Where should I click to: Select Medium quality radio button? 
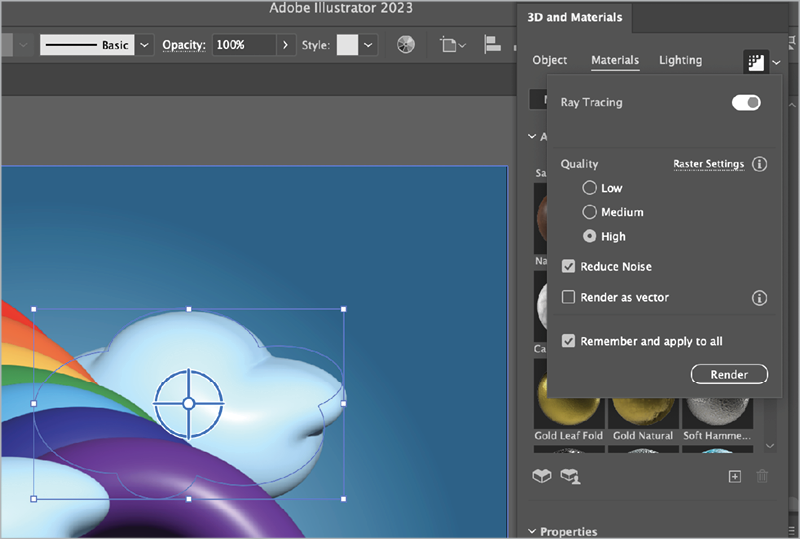pyautogui.click(x=589, y=212)
